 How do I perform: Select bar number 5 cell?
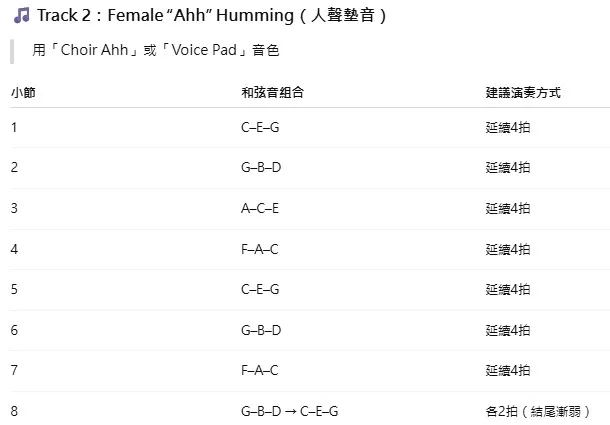[14, 289]
